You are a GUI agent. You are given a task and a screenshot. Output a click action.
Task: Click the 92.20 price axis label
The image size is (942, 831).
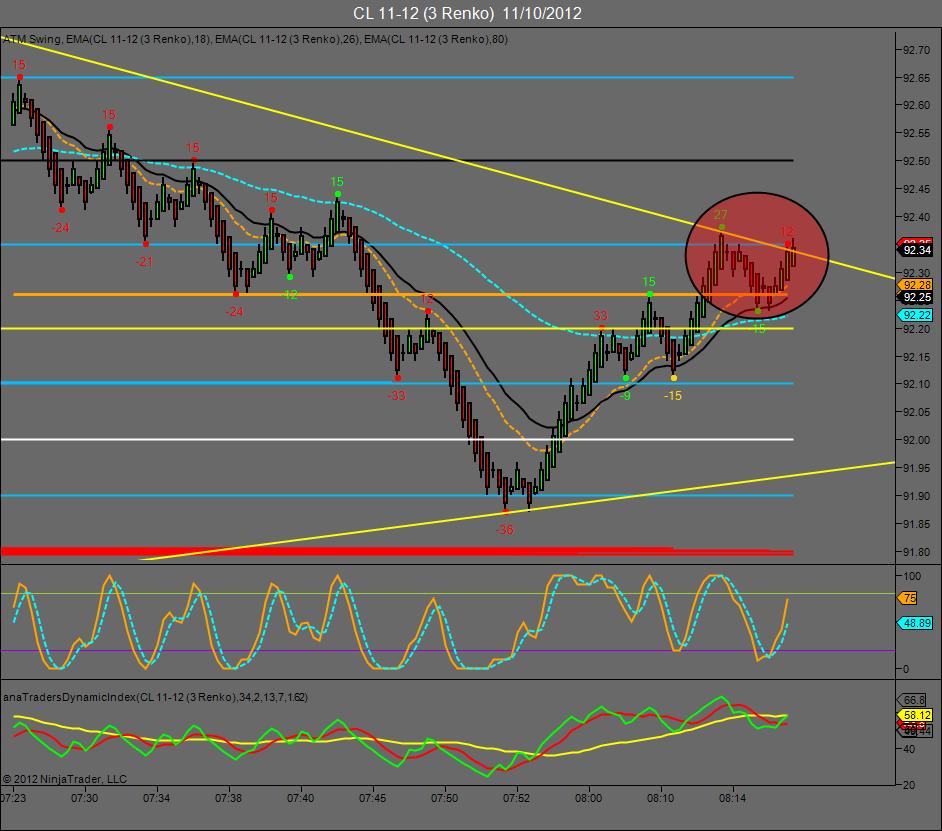pyautogui.click(x=917, y=329)
